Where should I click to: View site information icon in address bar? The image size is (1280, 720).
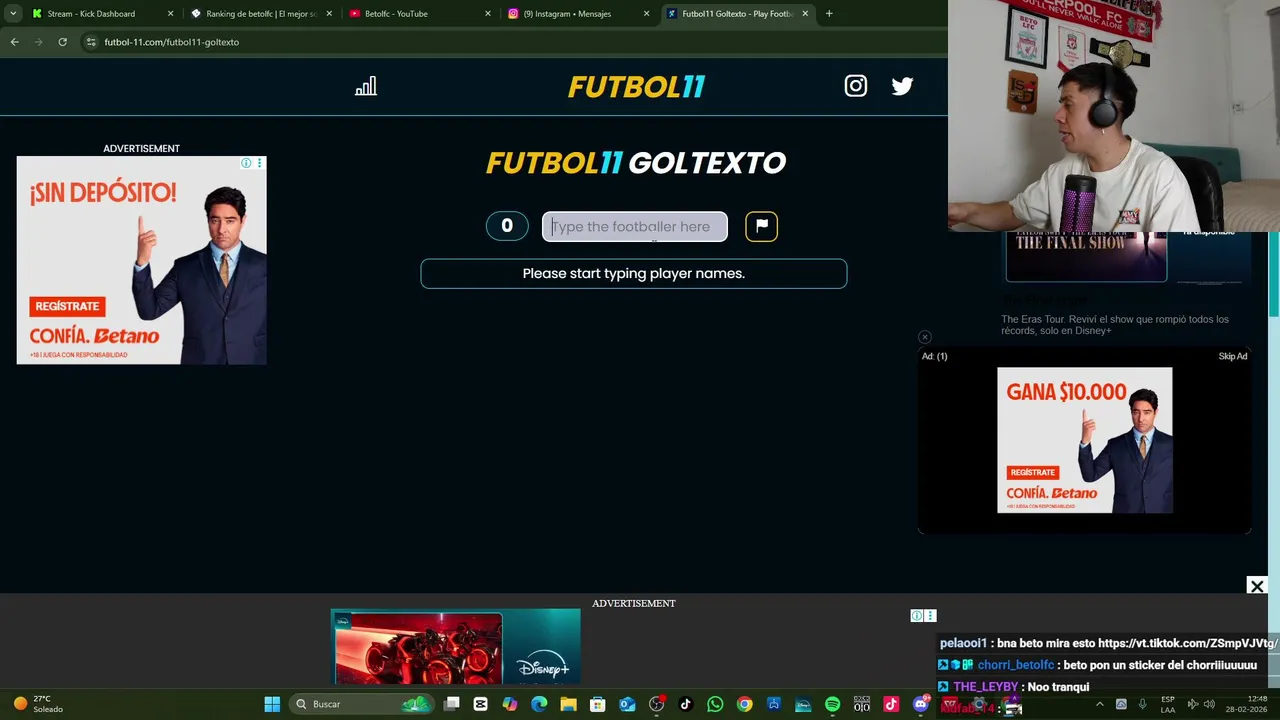91,42
